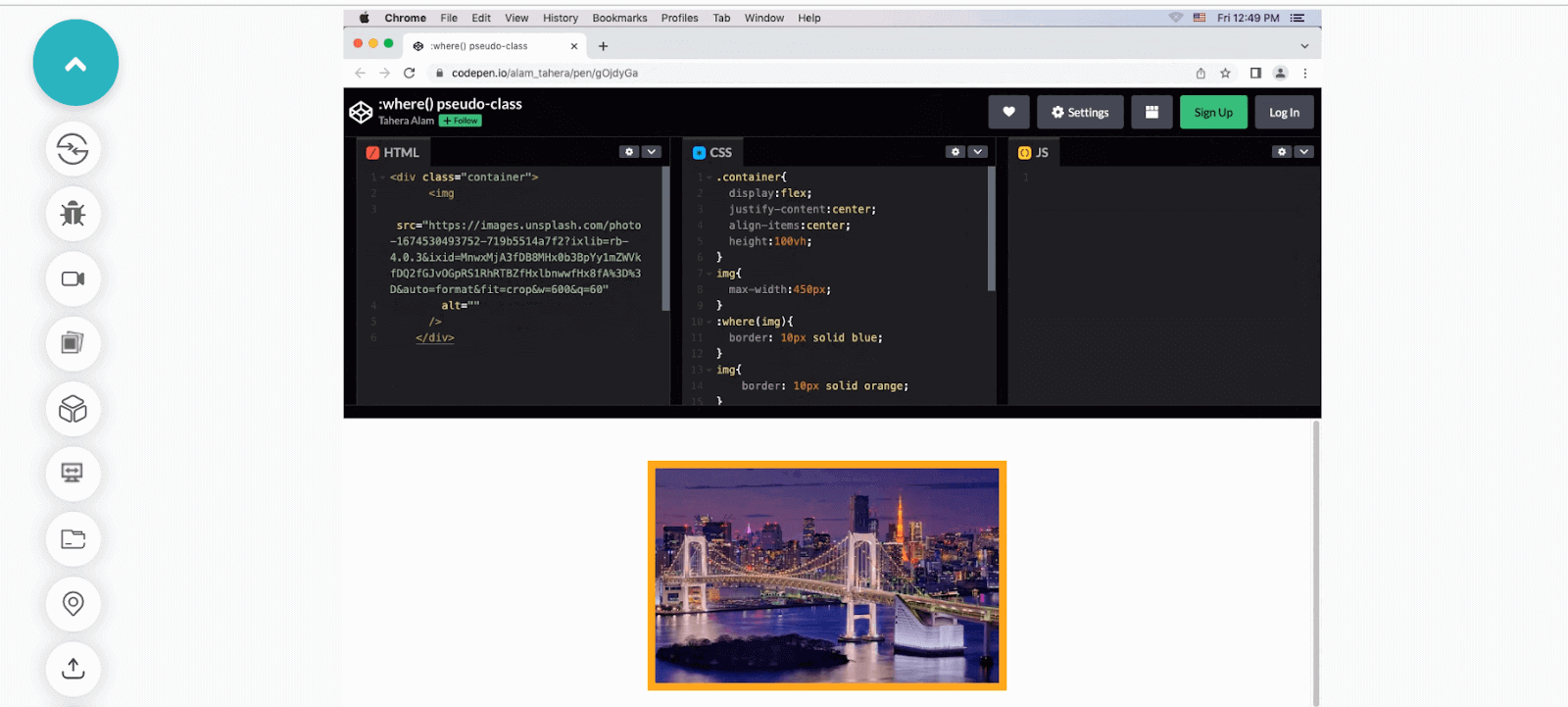This screenshot has width=1568, height=707.
Task: Click the location pin icon in sidebar
Action: pos(73,603)
